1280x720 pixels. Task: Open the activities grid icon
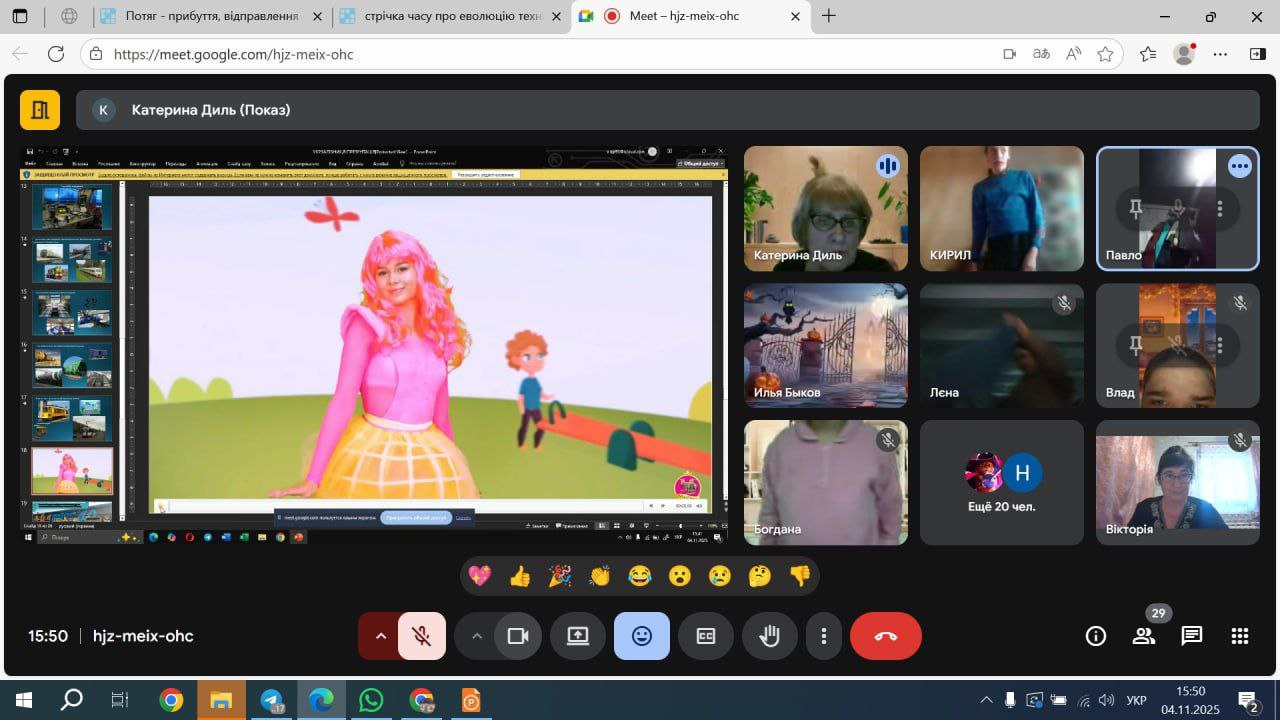(x=1240, y=636)
